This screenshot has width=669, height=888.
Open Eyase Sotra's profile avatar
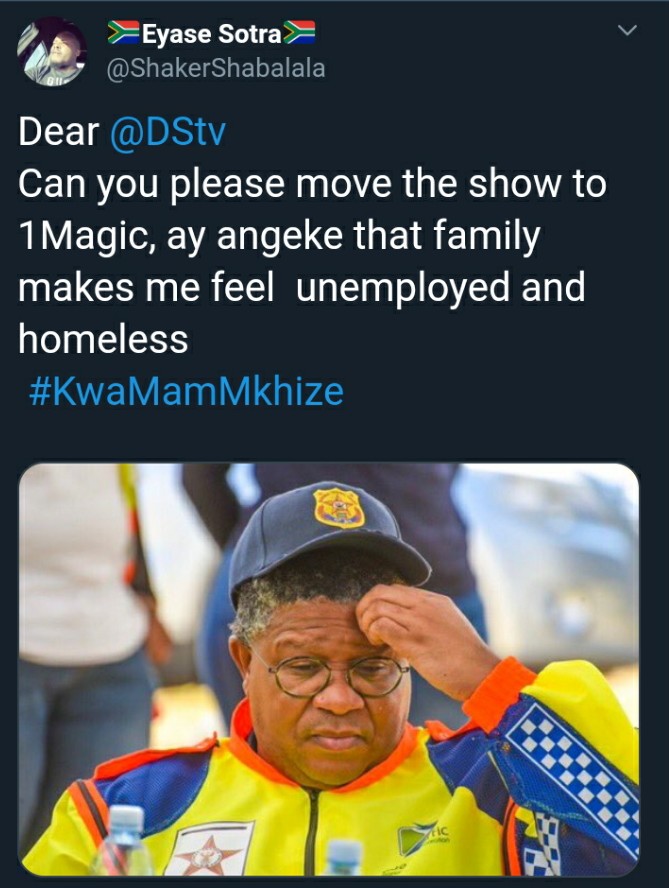pos(52,52)
